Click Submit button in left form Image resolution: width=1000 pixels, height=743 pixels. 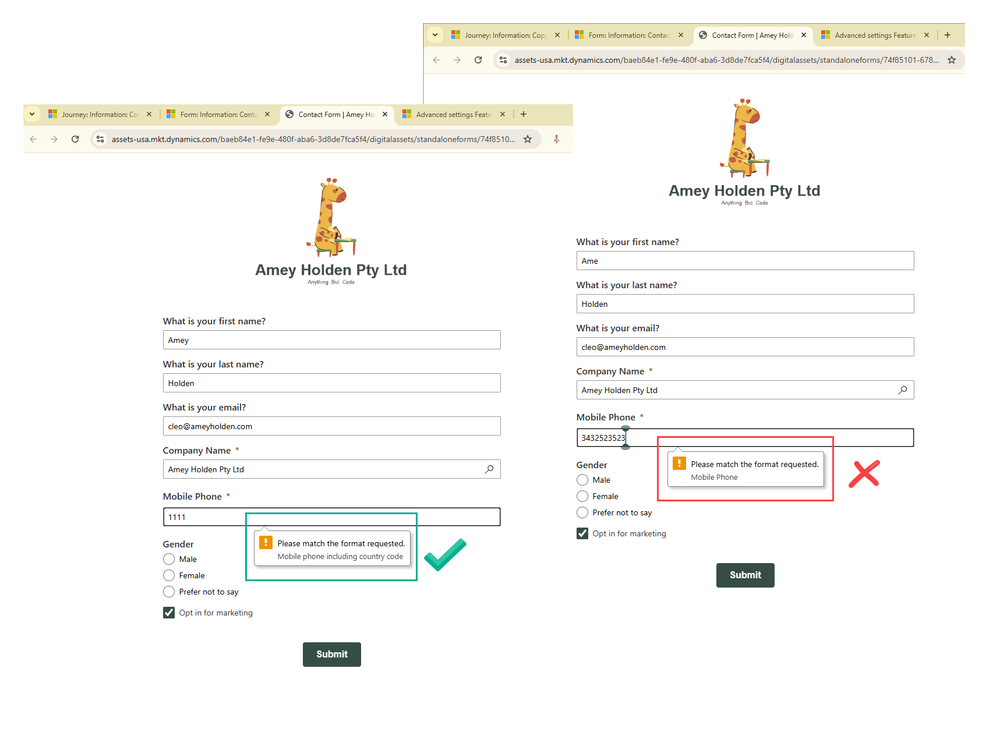332,654
